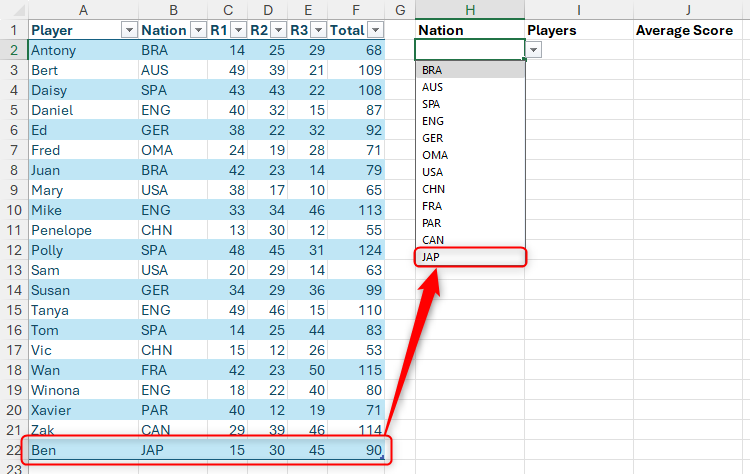
Task: Select the column H header
Action: [x=469, y=9]
